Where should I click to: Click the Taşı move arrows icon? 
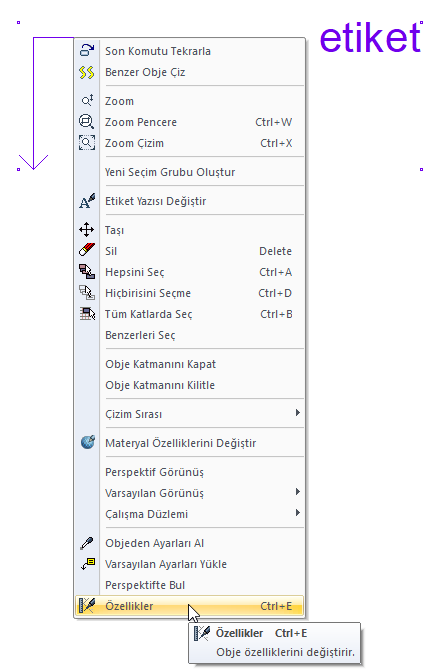pyautogui.click(x=86, y=230)
